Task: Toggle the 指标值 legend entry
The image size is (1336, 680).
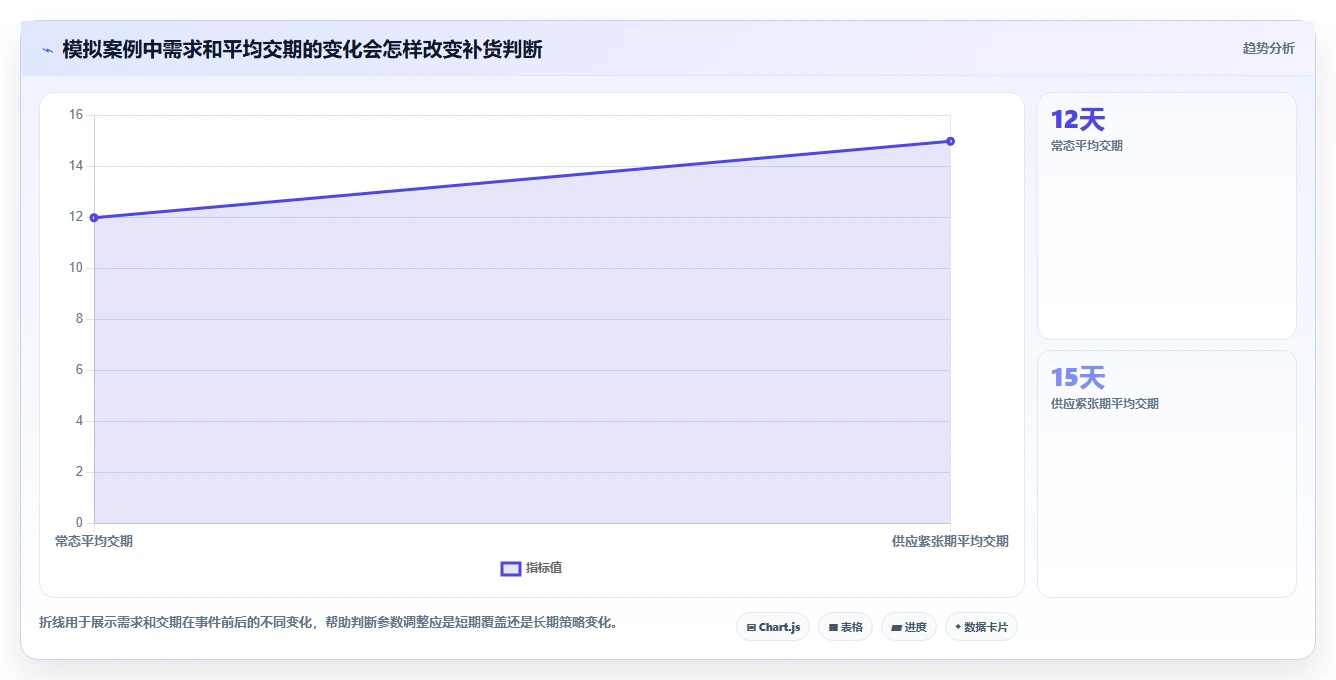Action: tap(531, 568)
